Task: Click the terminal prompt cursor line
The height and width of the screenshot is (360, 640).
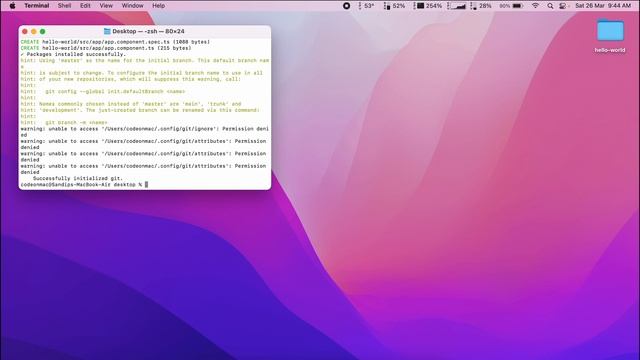Action: [84, 185]
